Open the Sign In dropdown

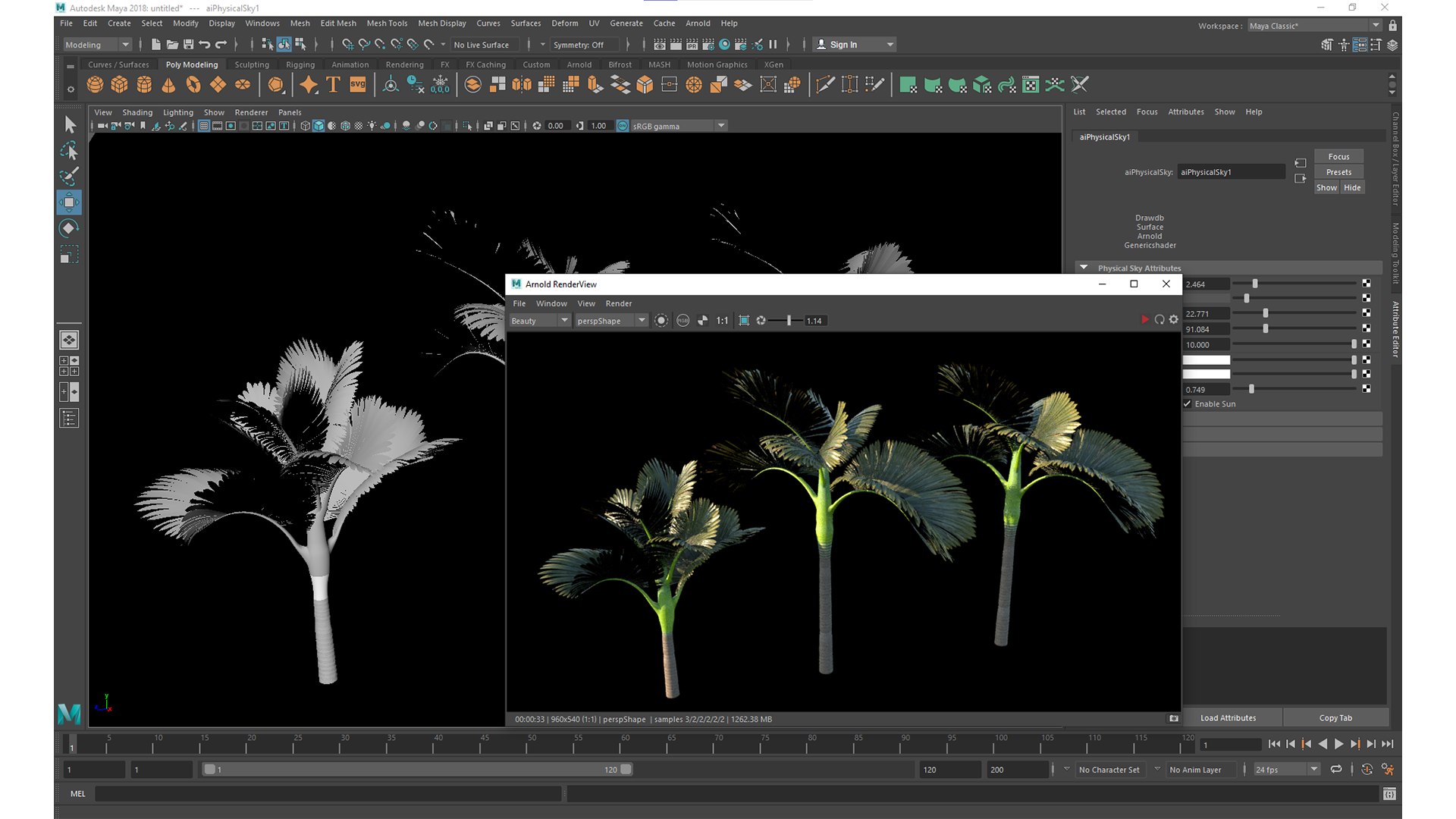[855, 45]
